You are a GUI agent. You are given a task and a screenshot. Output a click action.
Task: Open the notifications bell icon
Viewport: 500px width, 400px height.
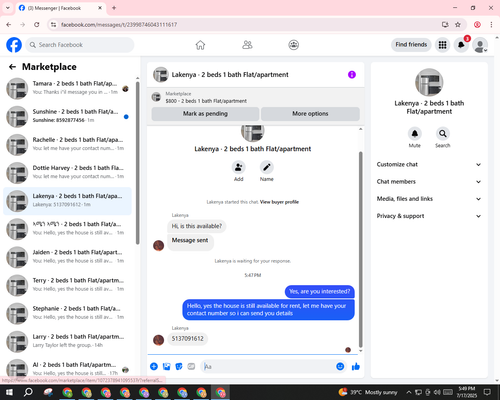coord(461,45)
